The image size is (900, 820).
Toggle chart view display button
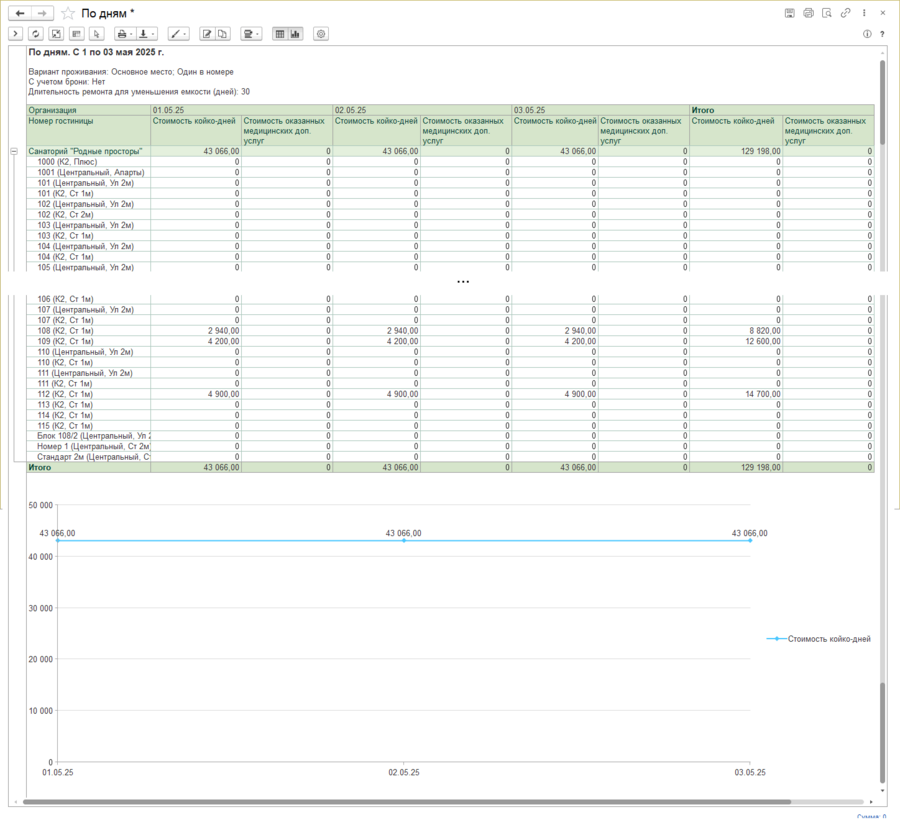[x=296, y=34]
